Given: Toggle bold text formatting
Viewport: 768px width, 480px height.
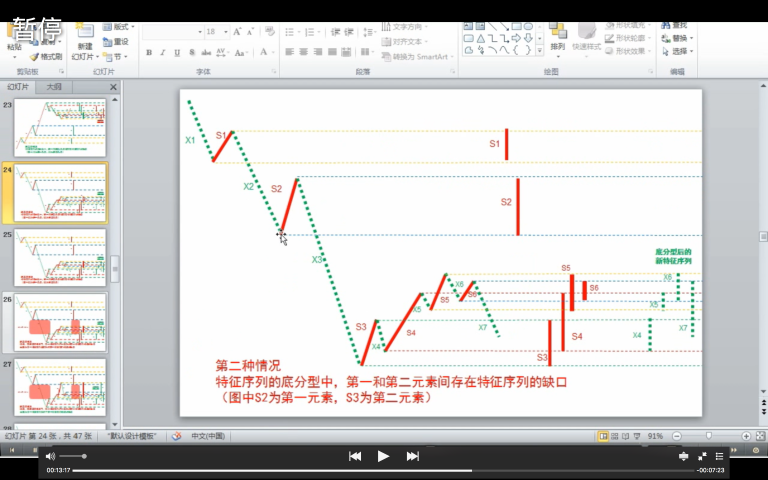Looking at the screenshot, I should (148, 51).
